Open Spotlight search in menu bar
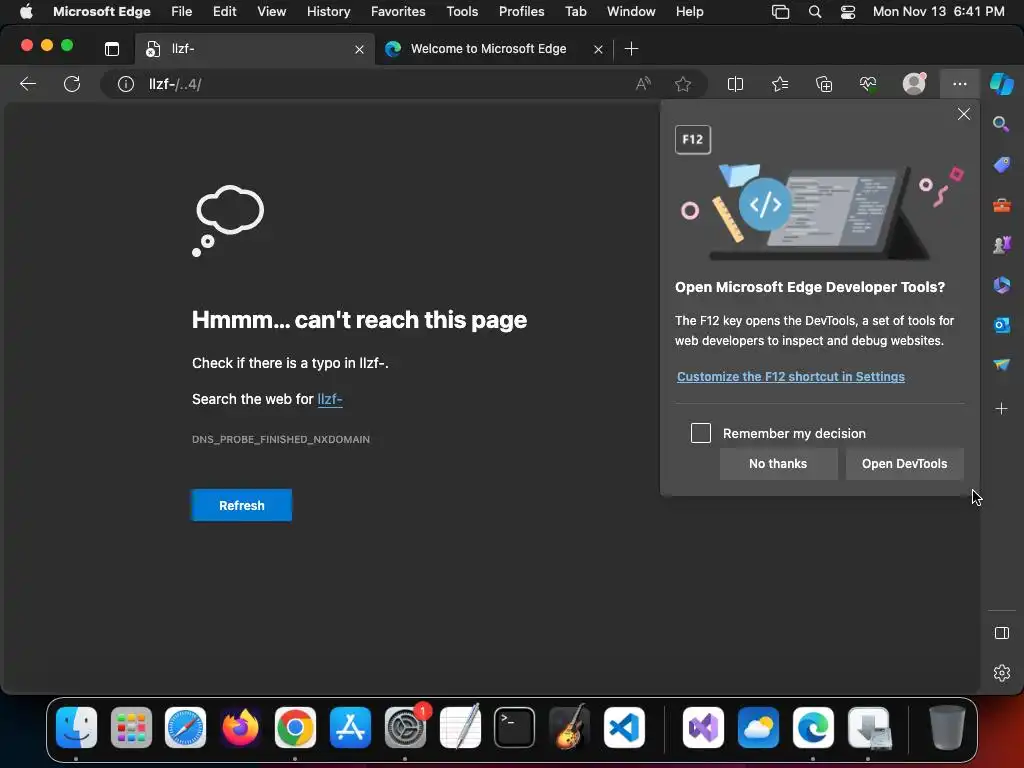Screen dimensions: 1024x768 [814, 11]
